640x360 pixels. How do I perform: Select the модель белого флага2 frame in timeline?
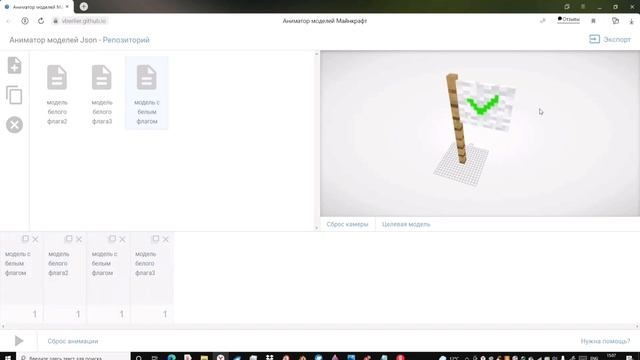[64, 269]
